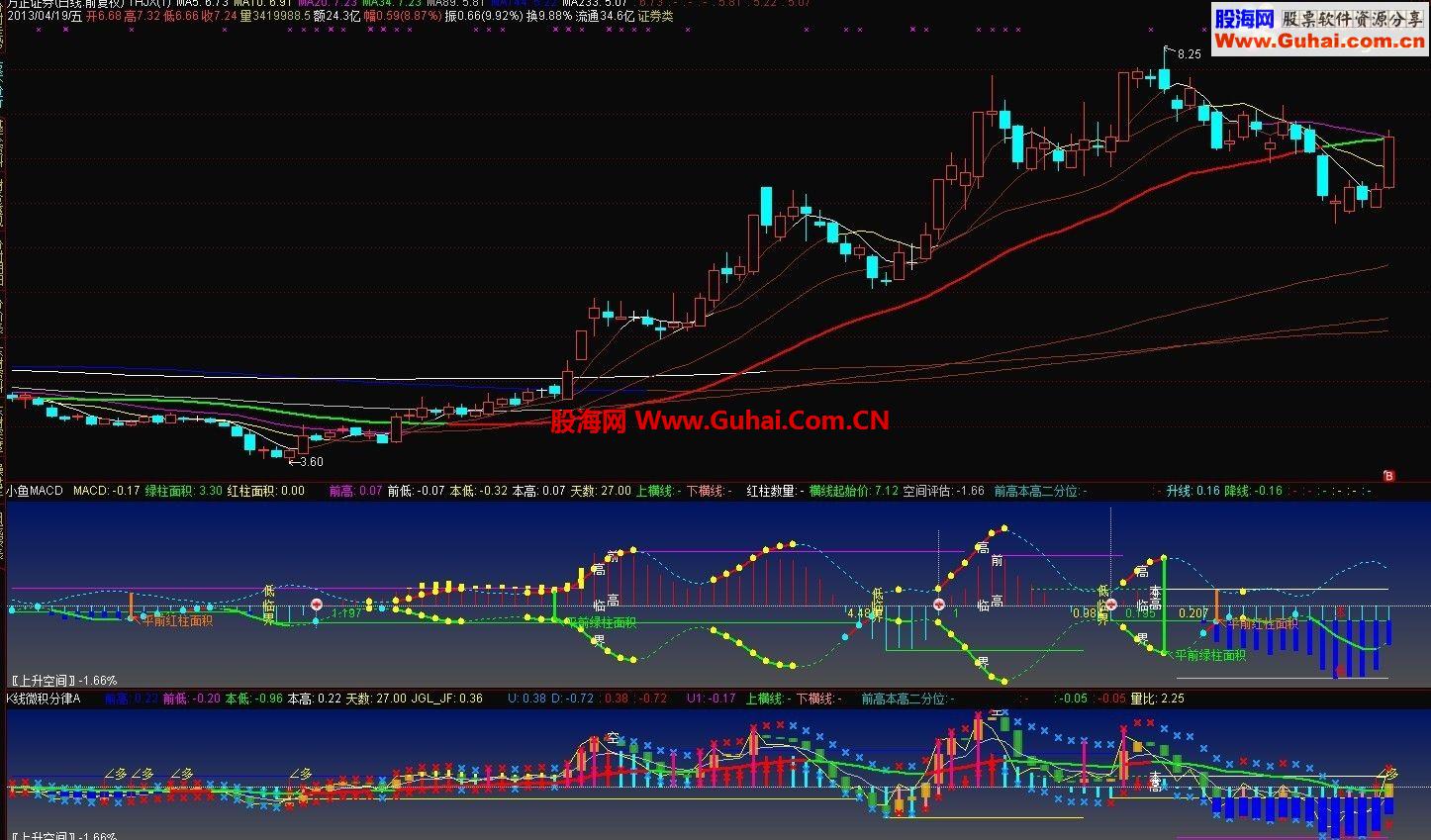Click the 升线: 0.16 value
The image size is (1431, 840).
click(1192, 491)
